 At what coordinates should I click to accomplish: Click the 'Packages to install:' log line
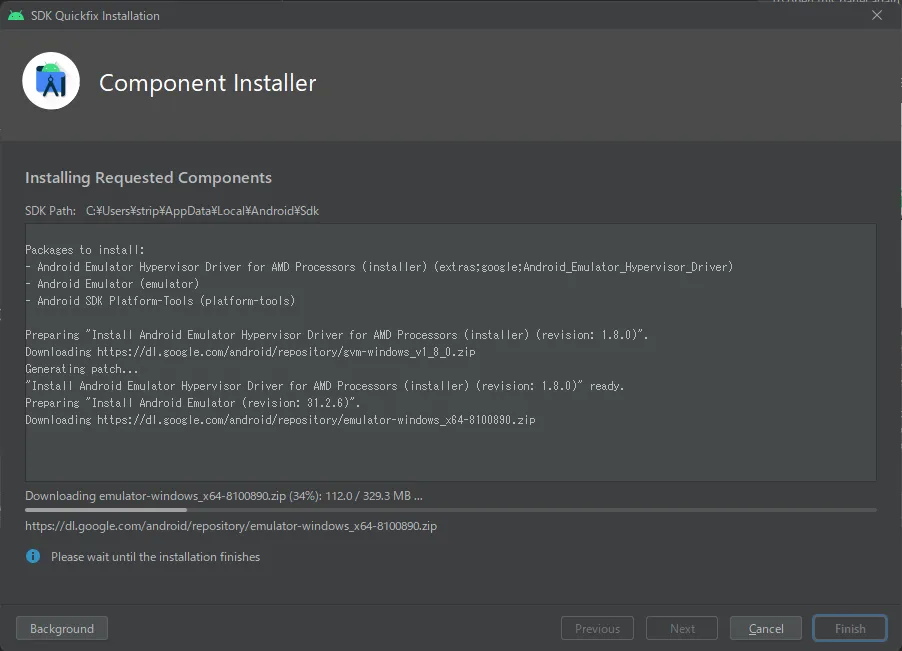(85, 250)
